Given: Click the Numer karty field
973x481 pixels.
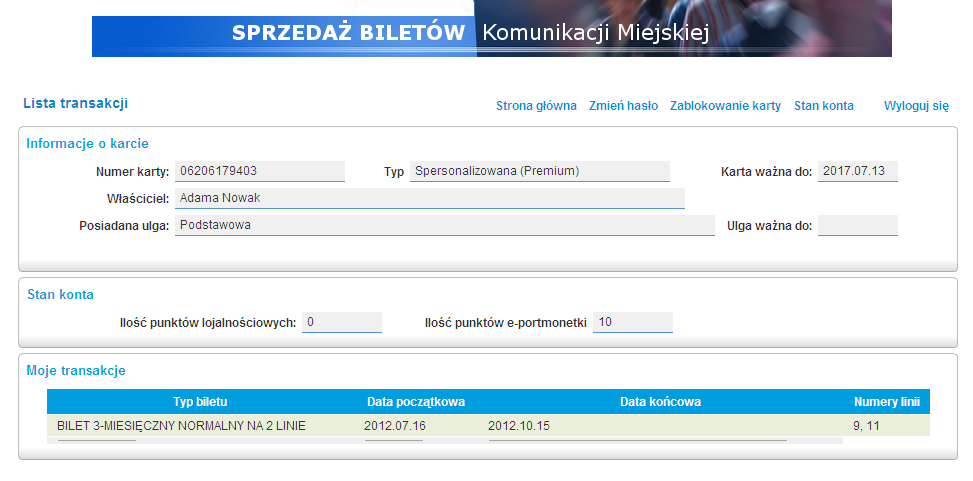Looking at the screenshot, I should click(259, 171).
